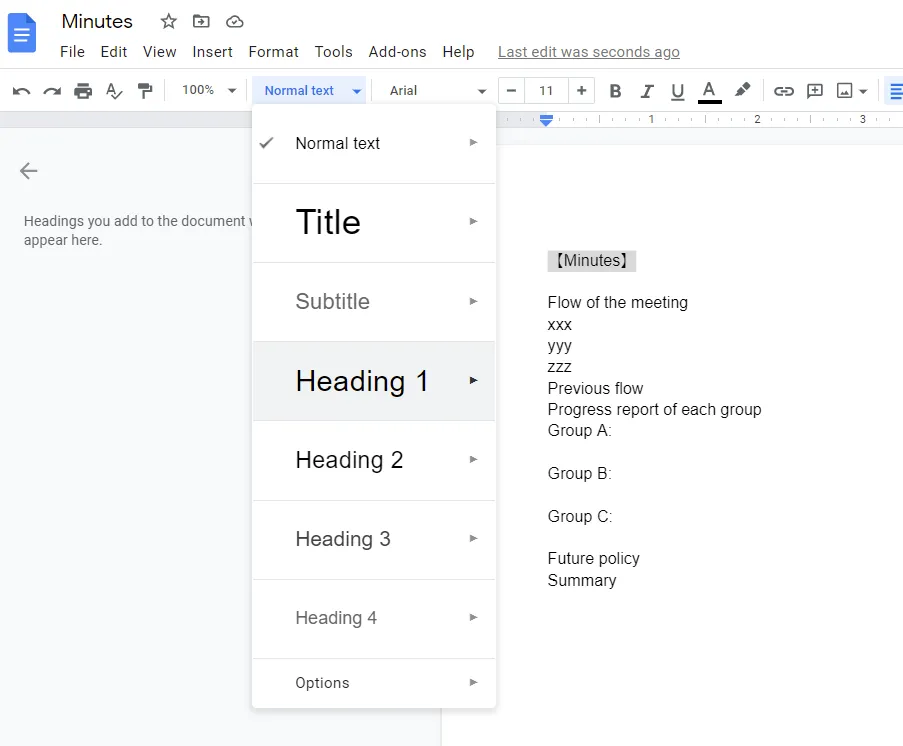Click the font size field
This screenshot has width=903, height=746.
(x=546, y=90)
